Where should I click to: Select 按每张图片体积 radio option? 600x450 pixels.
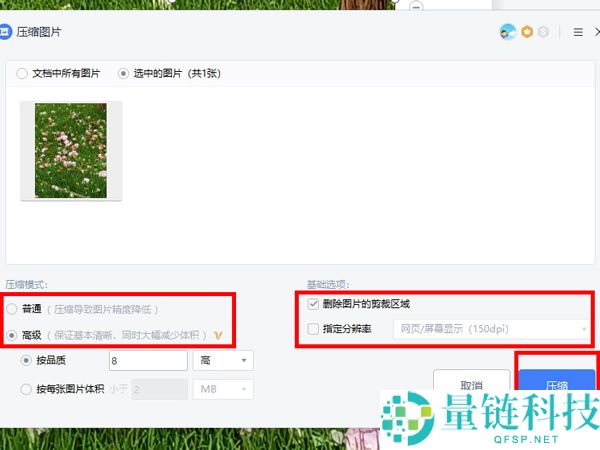point(27,388)
